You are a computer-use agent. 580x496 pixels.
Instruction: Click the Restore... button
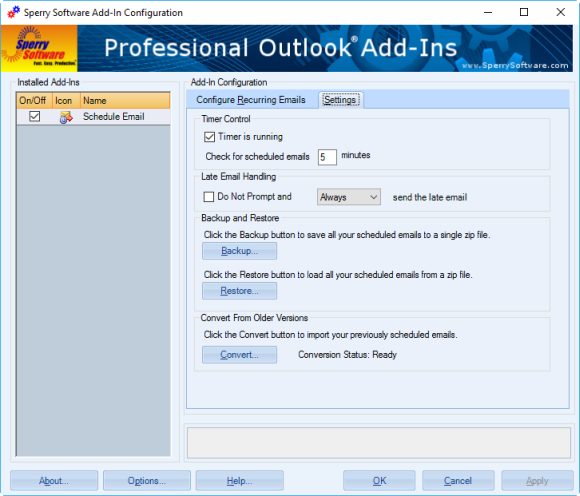239,291
